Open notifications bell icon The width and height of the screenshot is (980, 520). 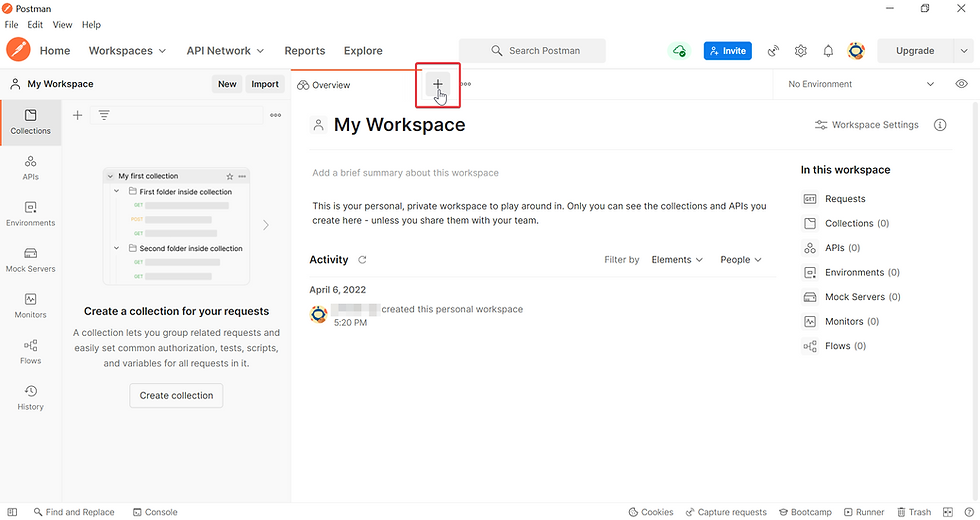click(x=828, y=51)
